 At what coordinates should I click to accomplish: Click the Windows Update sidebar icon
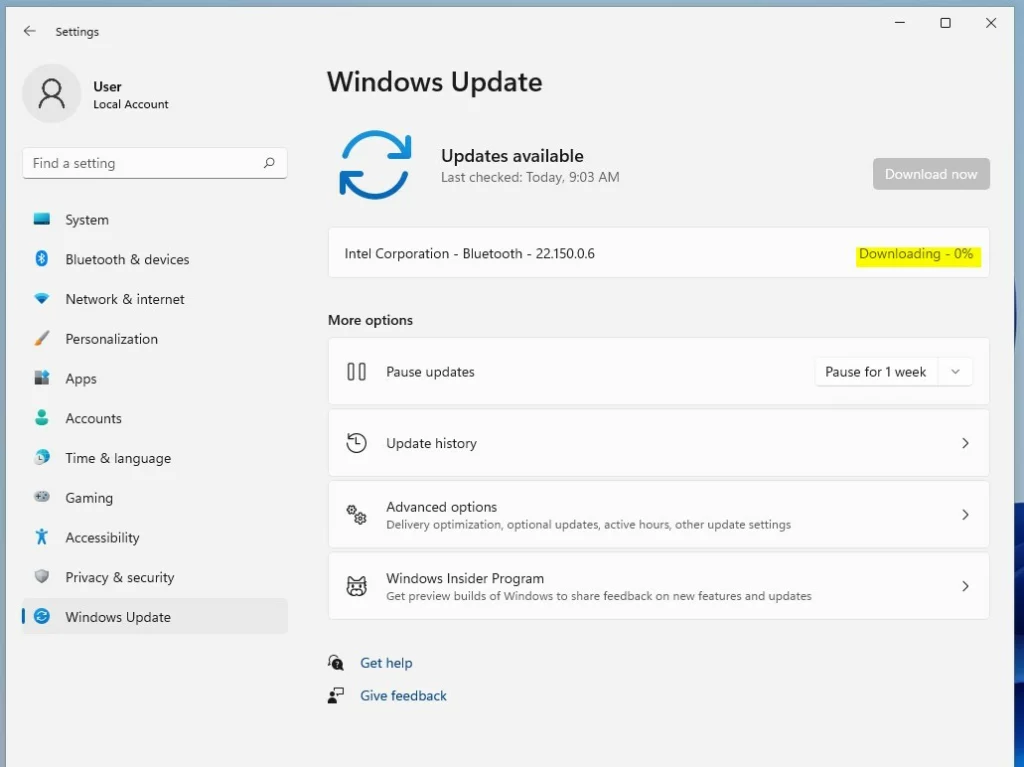tap(42, 616)
